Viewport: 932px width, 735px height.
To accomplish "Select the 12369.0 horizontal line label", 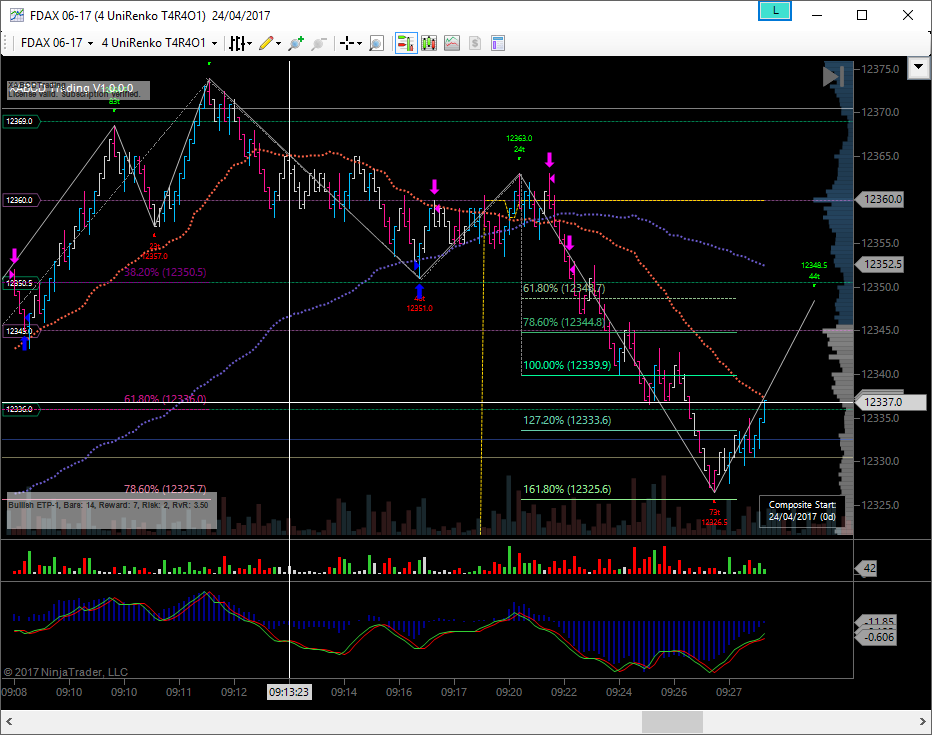I will pos(21,121).
